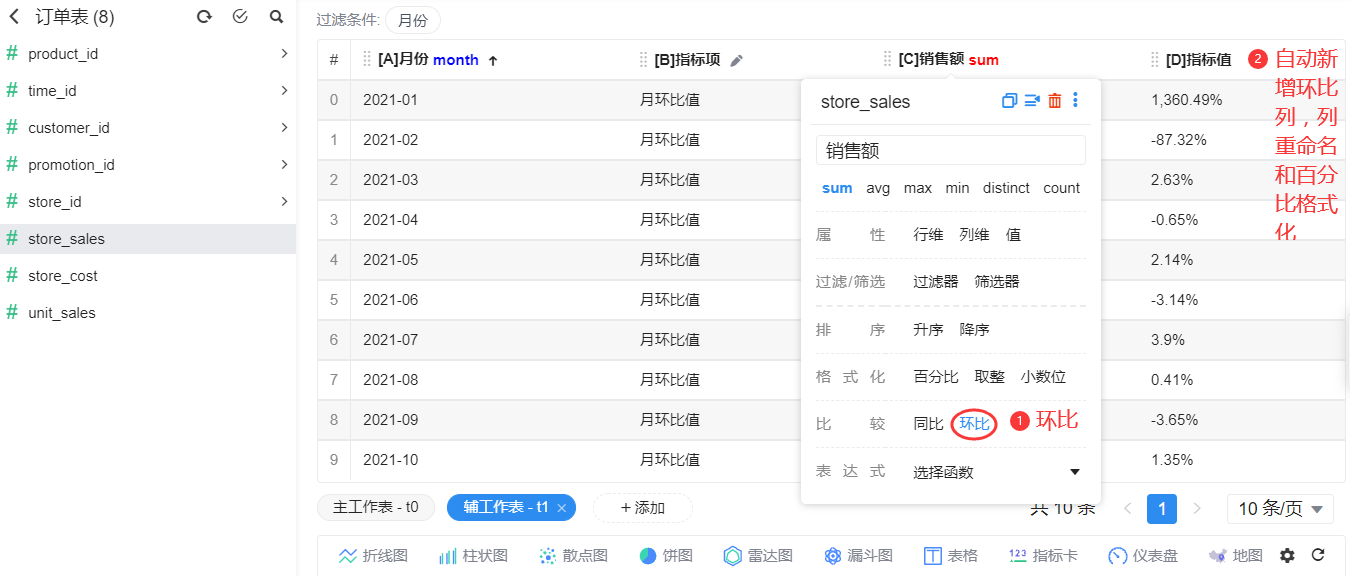Edit the 销售额 column name field
1350x576 pixels.
[x=951, y=150]
